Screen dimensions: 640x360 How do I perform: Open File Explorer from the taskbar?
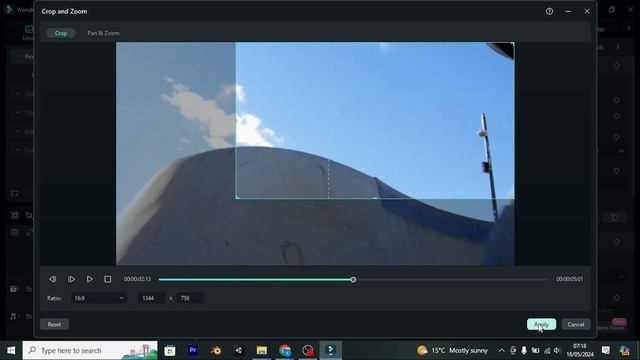[x=262, y=350]
